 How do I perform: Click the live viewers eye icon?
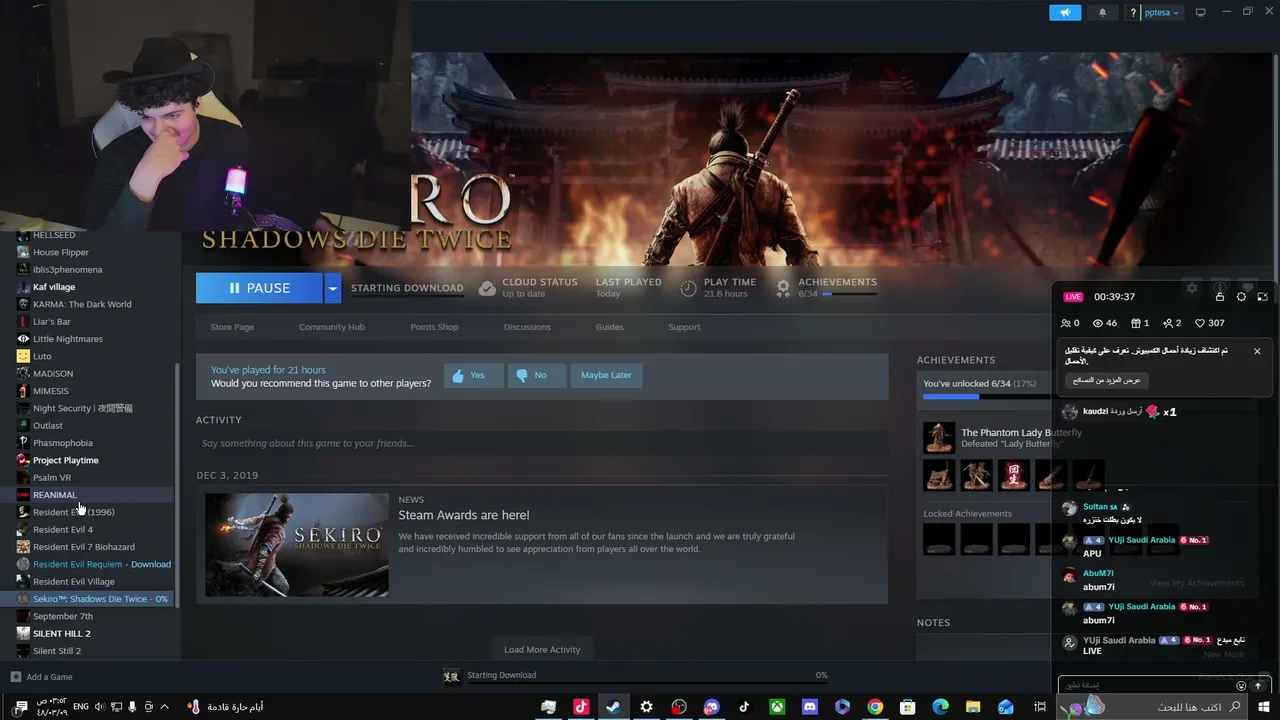(x=1098, y=323)
